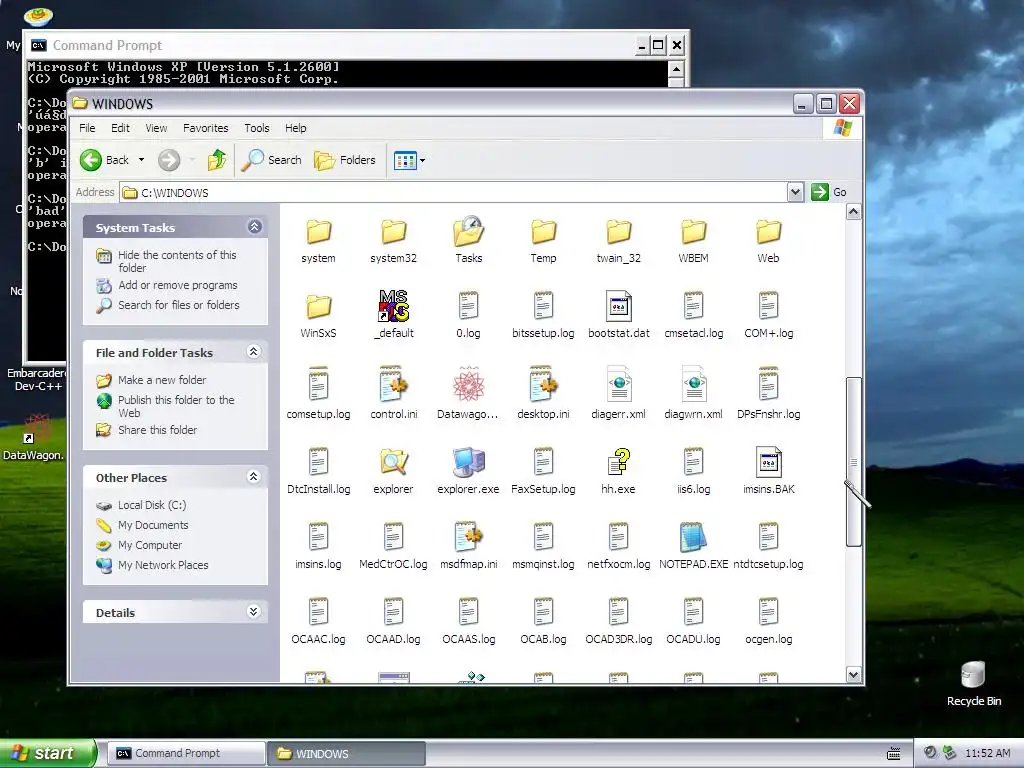
Task: Click the file list scroll up arrow
Action: 854,212
